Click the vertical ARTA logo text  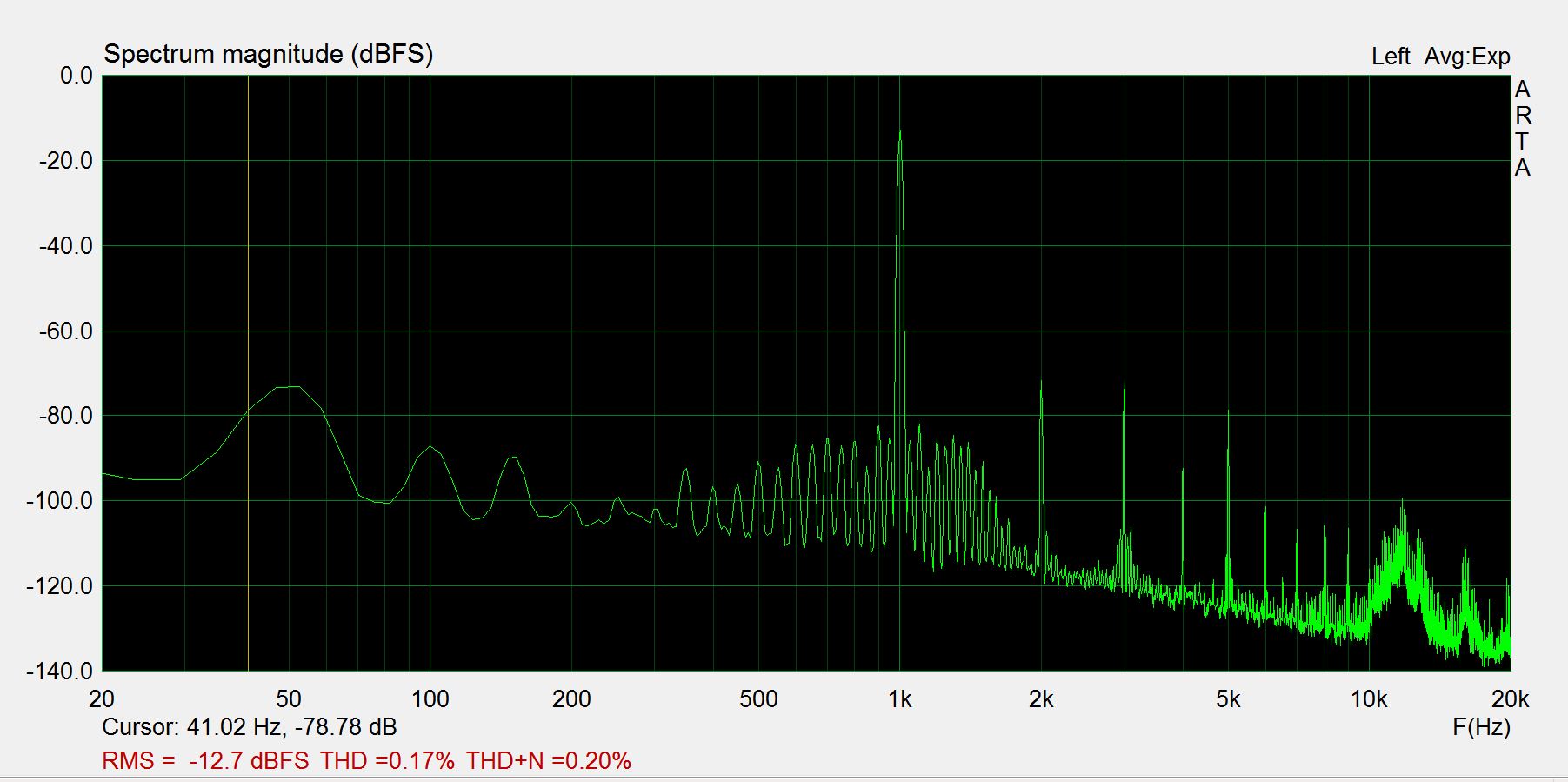click(1522, 129)
